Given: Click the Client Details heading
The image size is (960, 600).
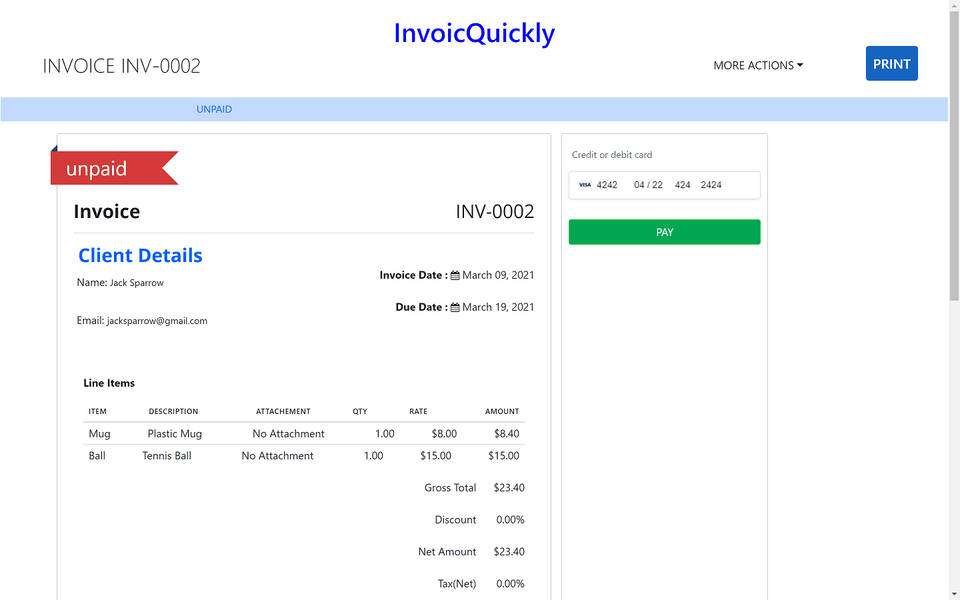Looking at the screenshot, I should tap(140, 255).
